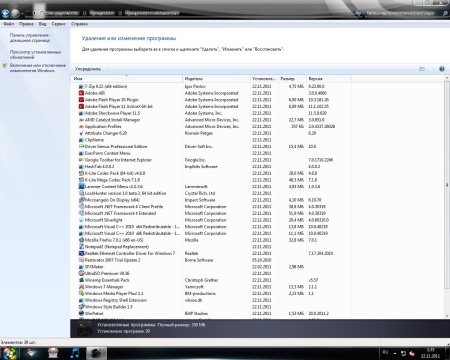Screen dimensions: 450x360
Task: Click the AMD Catalyst Install Manager icon
Action: [x=81, y=120]
